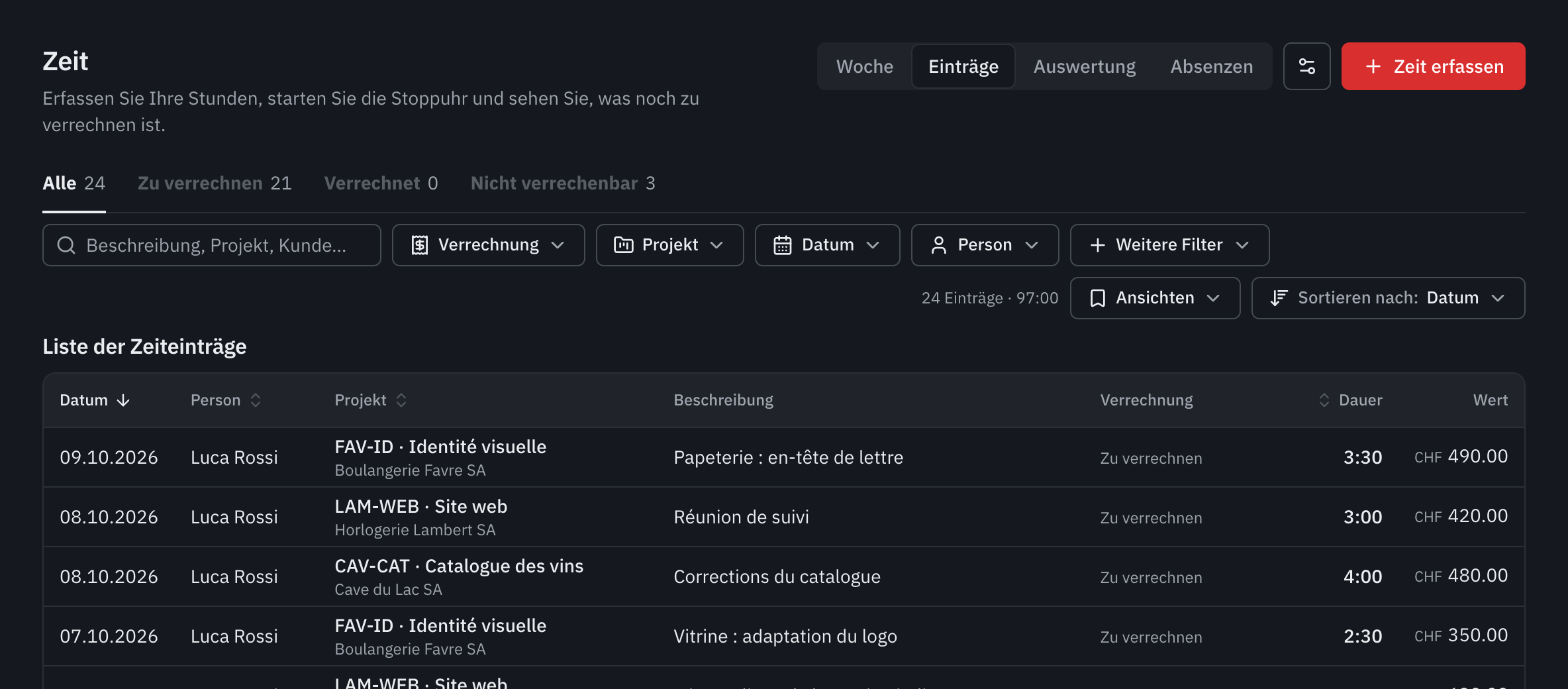Switch to the Einträge view
The width and height of the screenshot is (1568, 689).
tap(963, 66)
